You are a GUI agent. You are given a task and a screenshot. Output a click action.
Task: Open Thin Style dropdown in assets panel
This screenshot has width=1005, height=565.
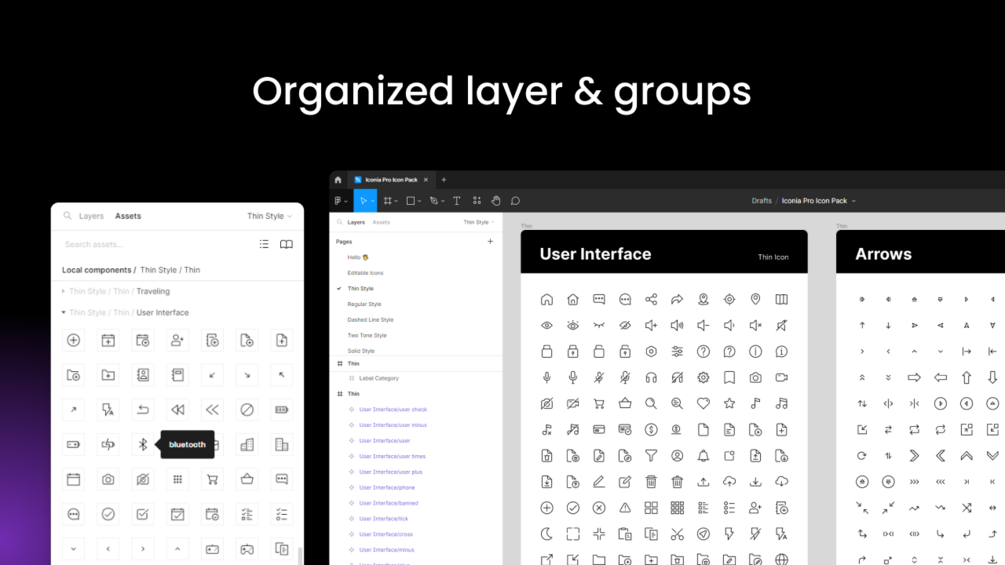[269, 216]
